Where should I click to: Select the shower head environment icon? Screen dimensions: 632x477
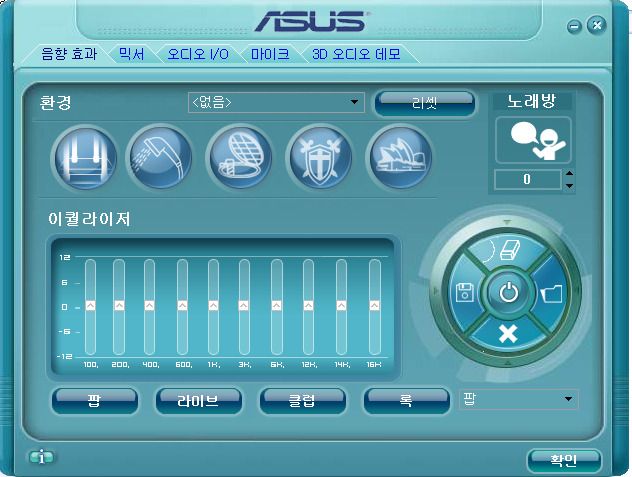tap(160, 157)
